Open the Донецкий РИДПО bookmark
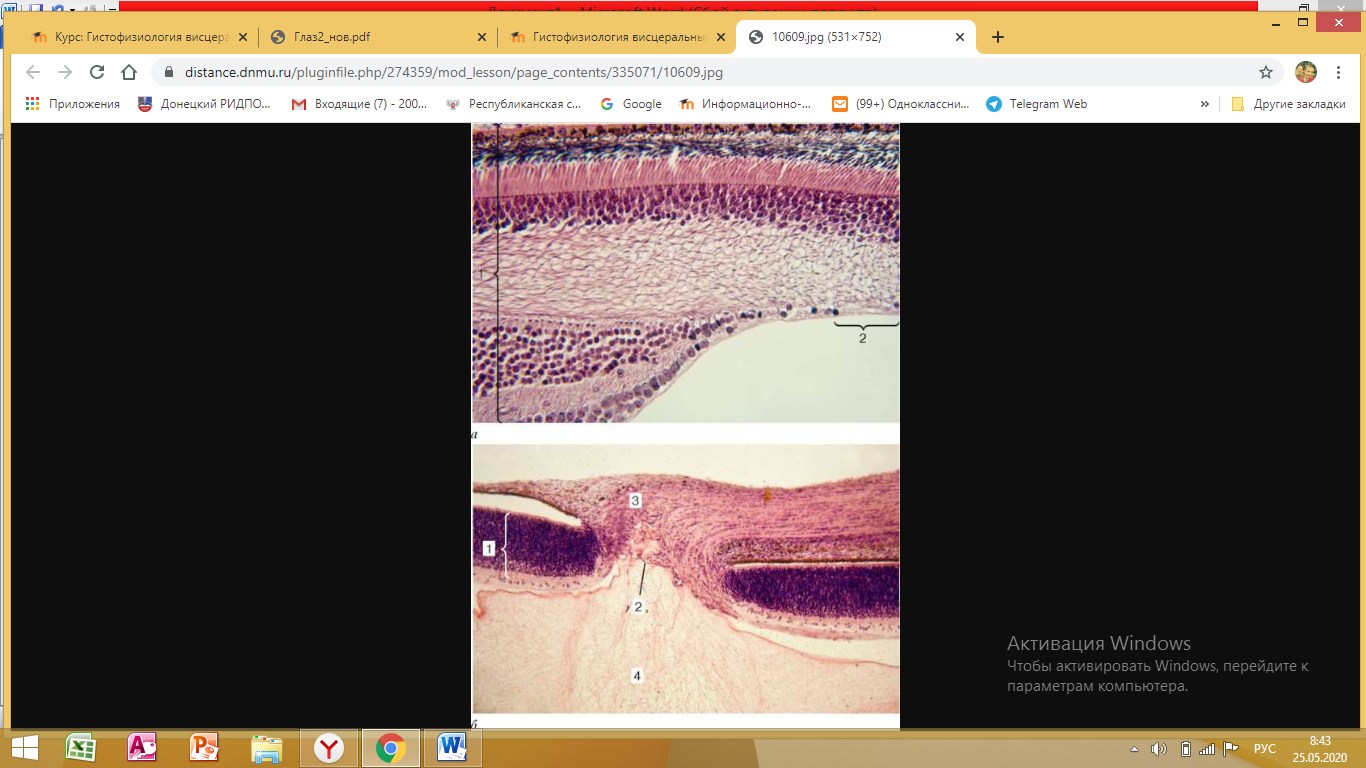 [x=204, y=104]
